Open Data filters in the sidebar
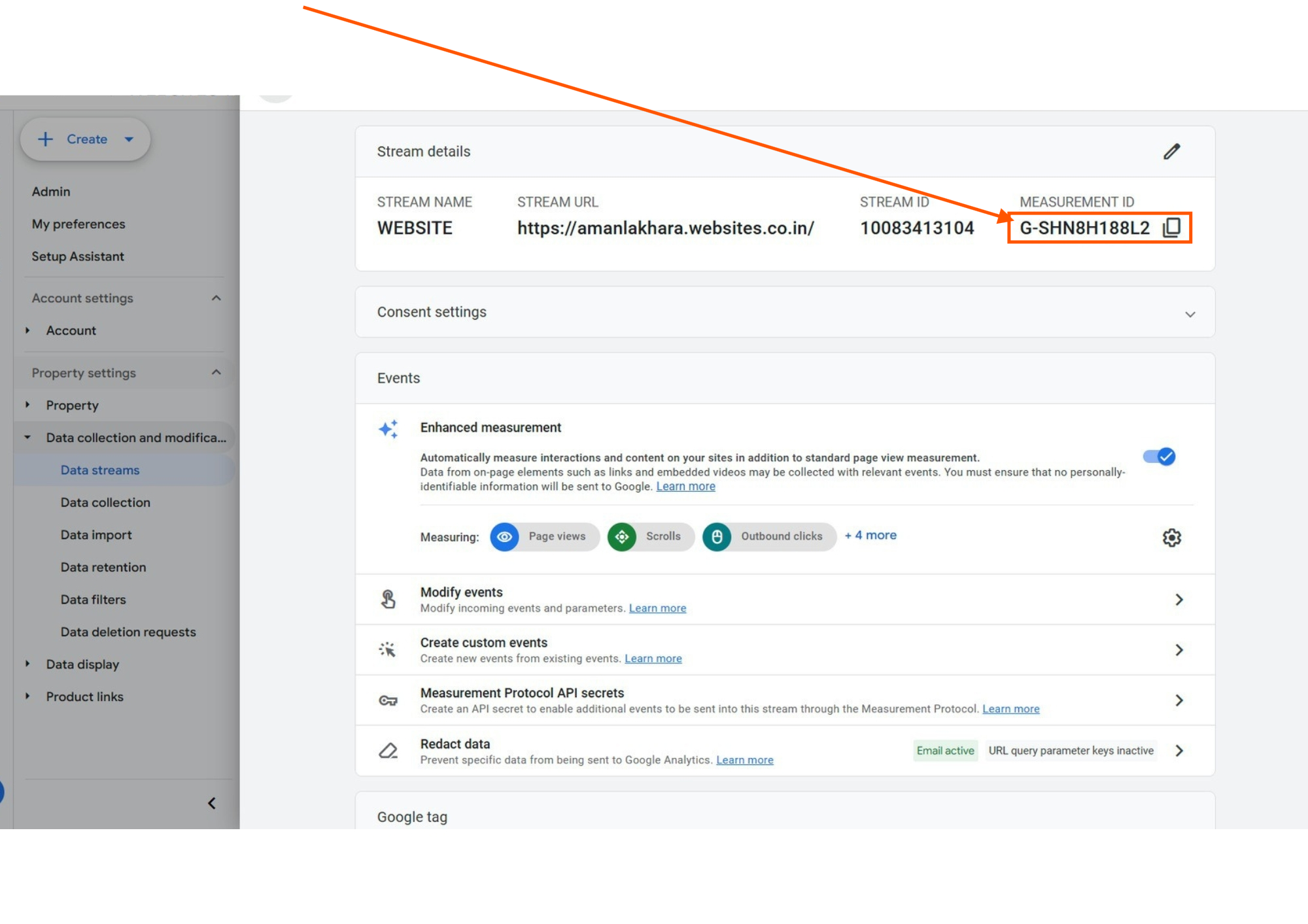This screenshot has width=1308, height=924. click(x=93, y=600)
